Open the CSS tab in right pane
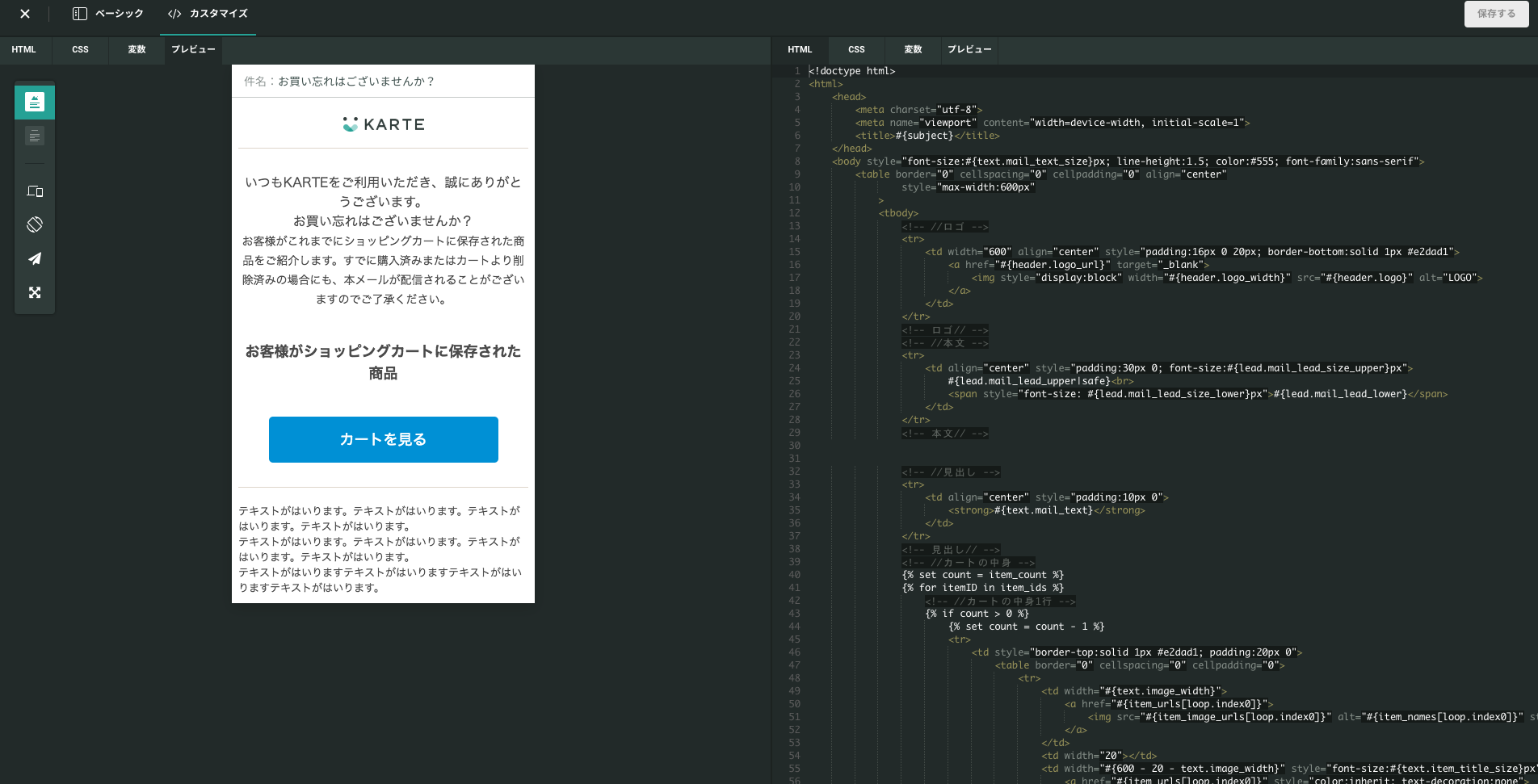 [x=856, y=49]
